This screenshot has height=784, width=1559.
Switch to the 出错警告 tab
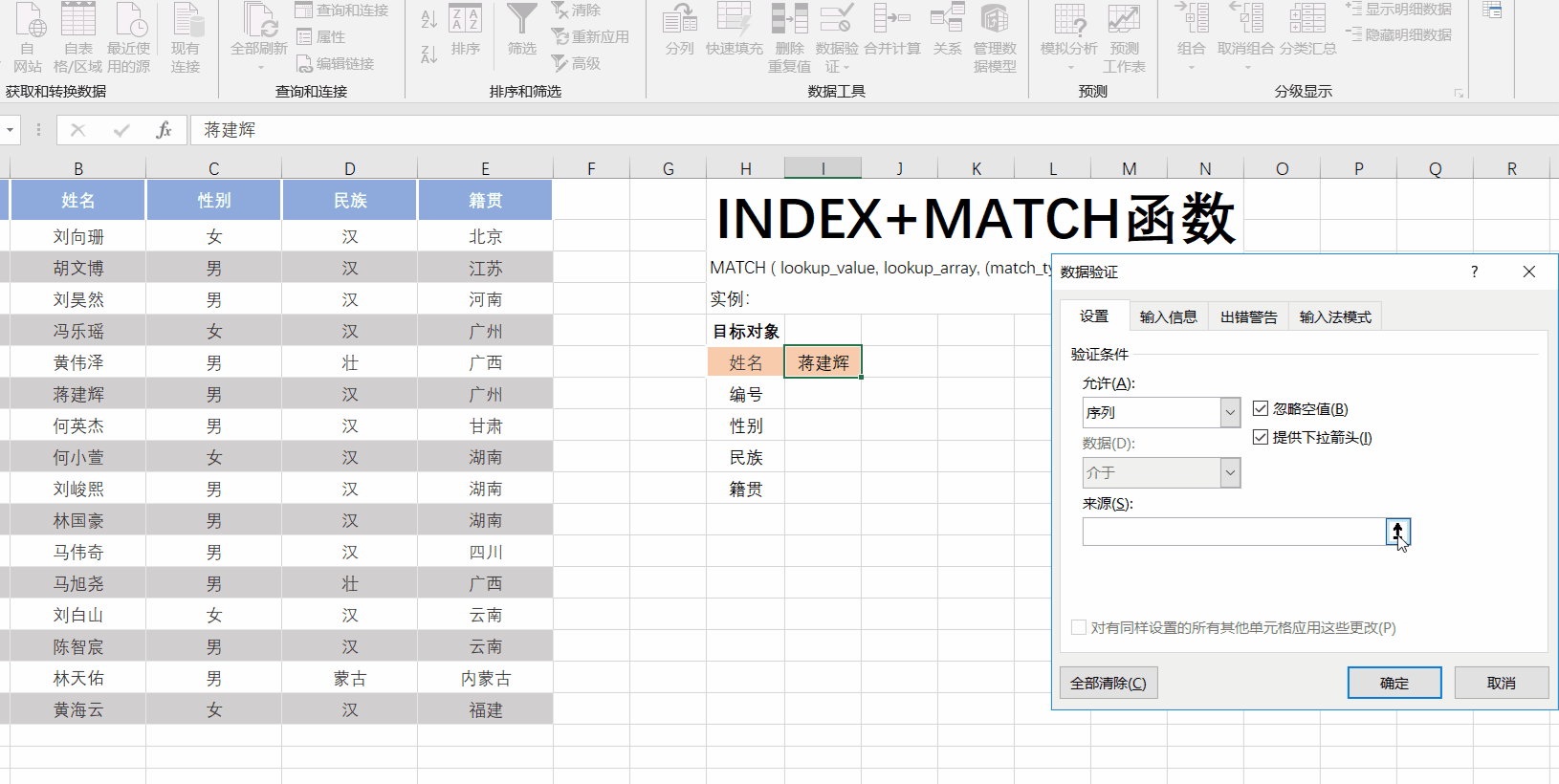pos(1249,317)
